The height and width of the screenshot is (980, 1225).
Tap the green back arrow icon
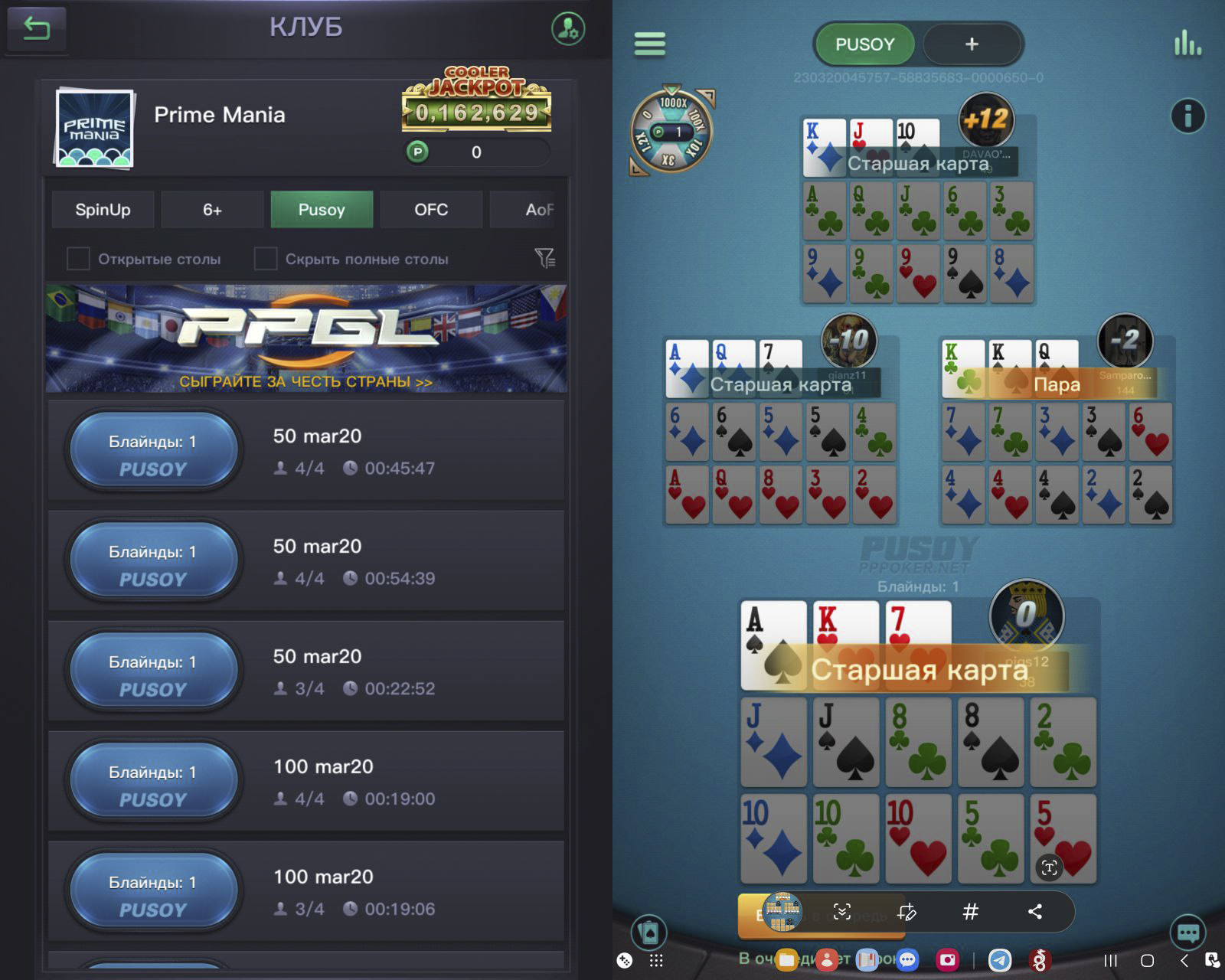click(x=36, y=28)
